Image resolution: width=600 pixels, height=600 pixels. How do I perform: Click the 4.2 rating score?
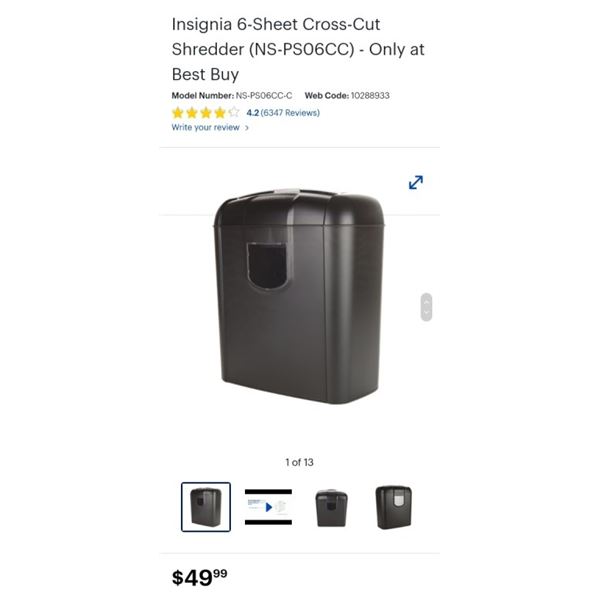click(x=253, y=112)
